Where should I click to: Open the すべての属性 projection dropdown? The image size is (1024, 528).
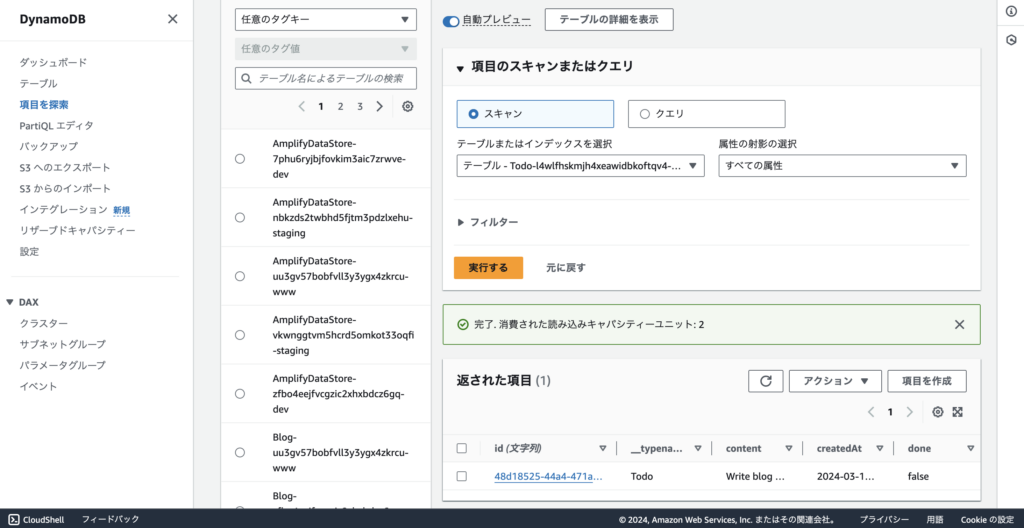(x=842, y=166)
